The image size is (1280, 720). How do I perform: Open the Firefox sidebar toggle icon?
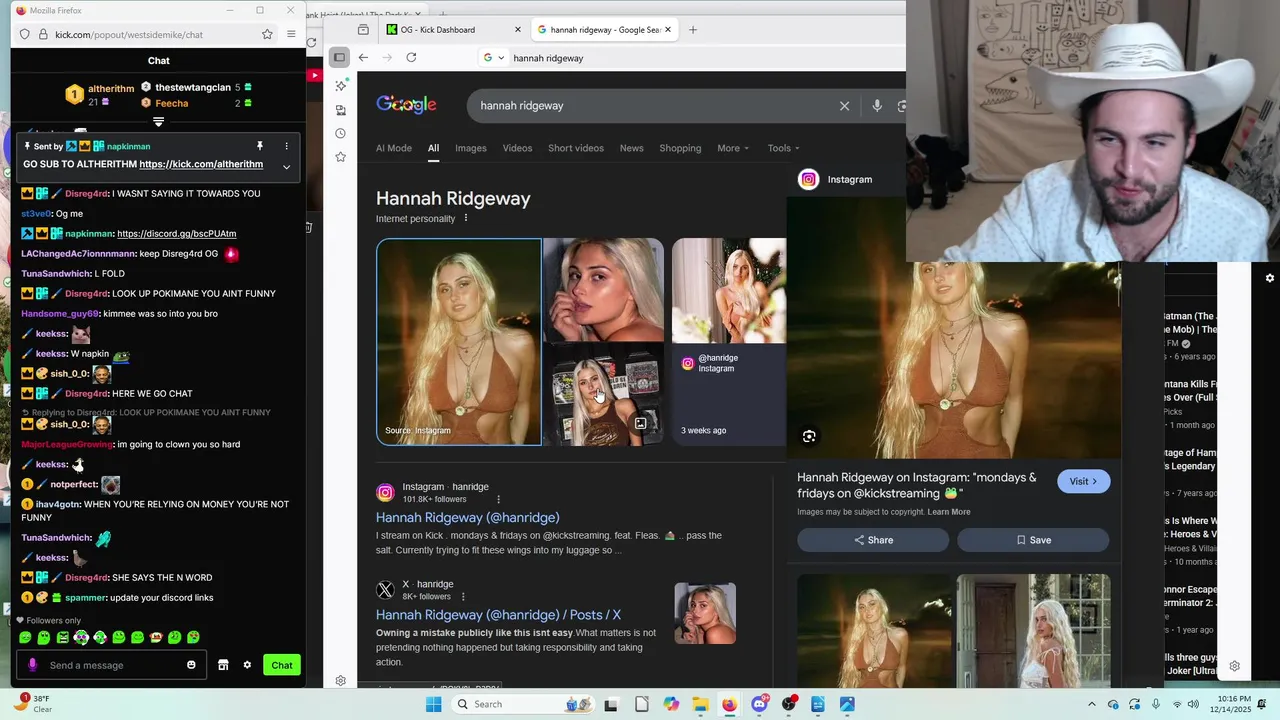pyautogui.click(x=340, y=57)
